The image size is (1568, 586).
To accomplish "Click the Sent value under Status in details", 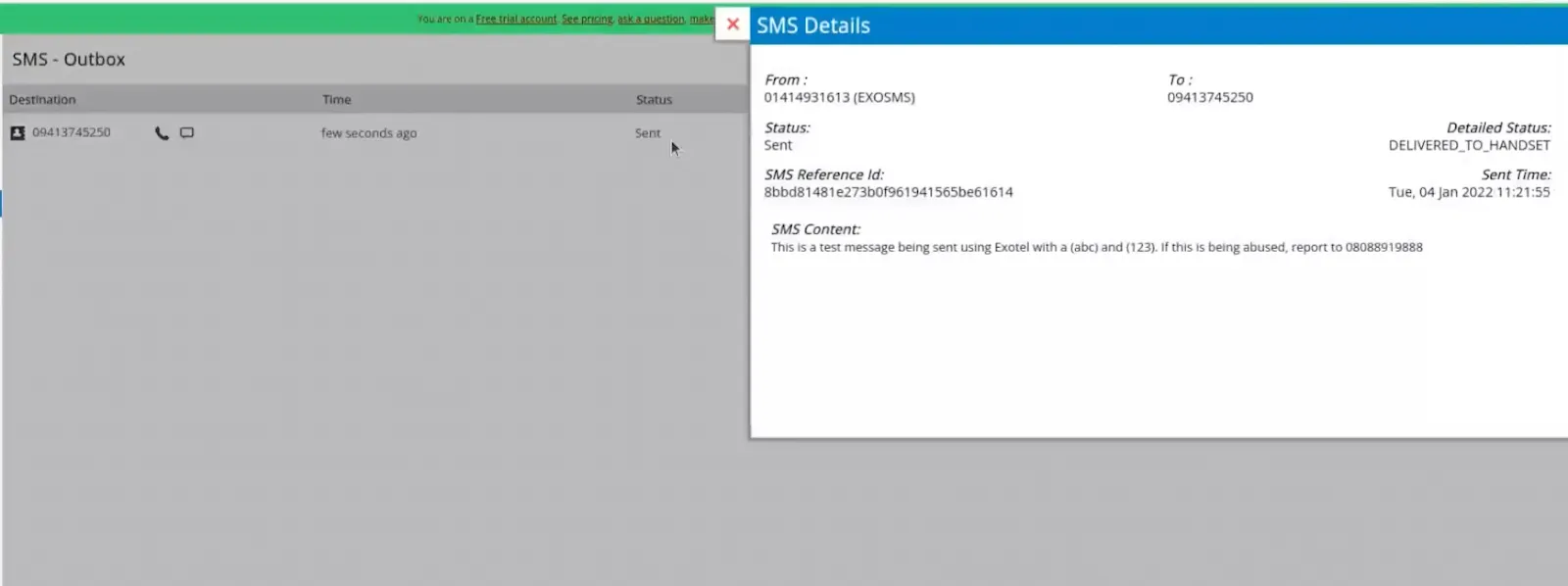I will click(x=778, y=145).
